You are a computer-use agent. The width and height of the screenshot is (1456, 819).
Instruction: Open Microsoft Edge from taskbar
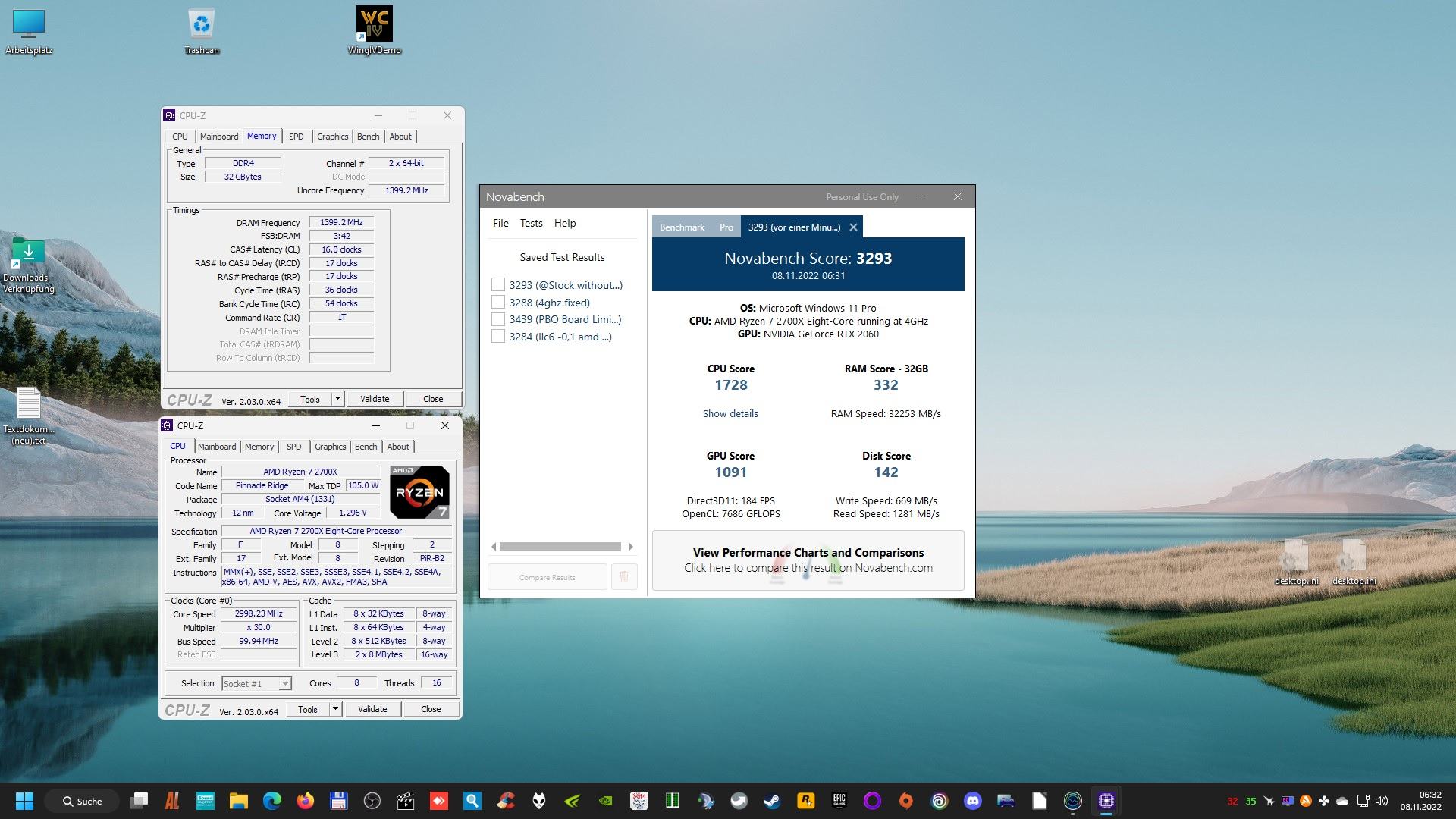point(272,801)
